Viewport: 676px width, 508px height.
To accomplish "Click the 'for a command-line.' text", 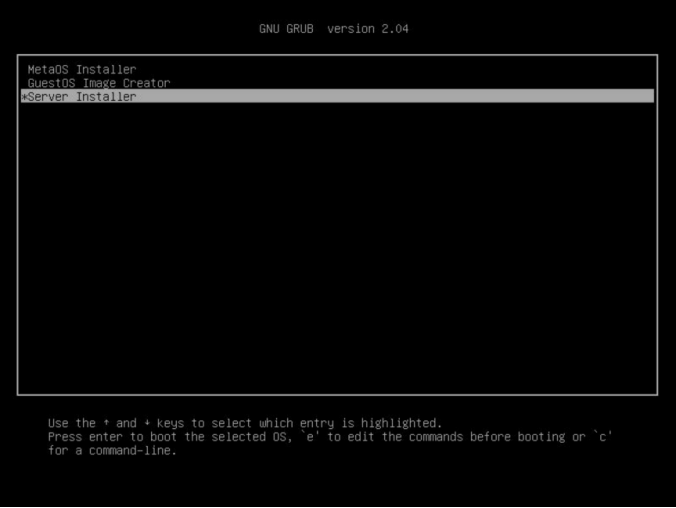I will pos(112,451).
